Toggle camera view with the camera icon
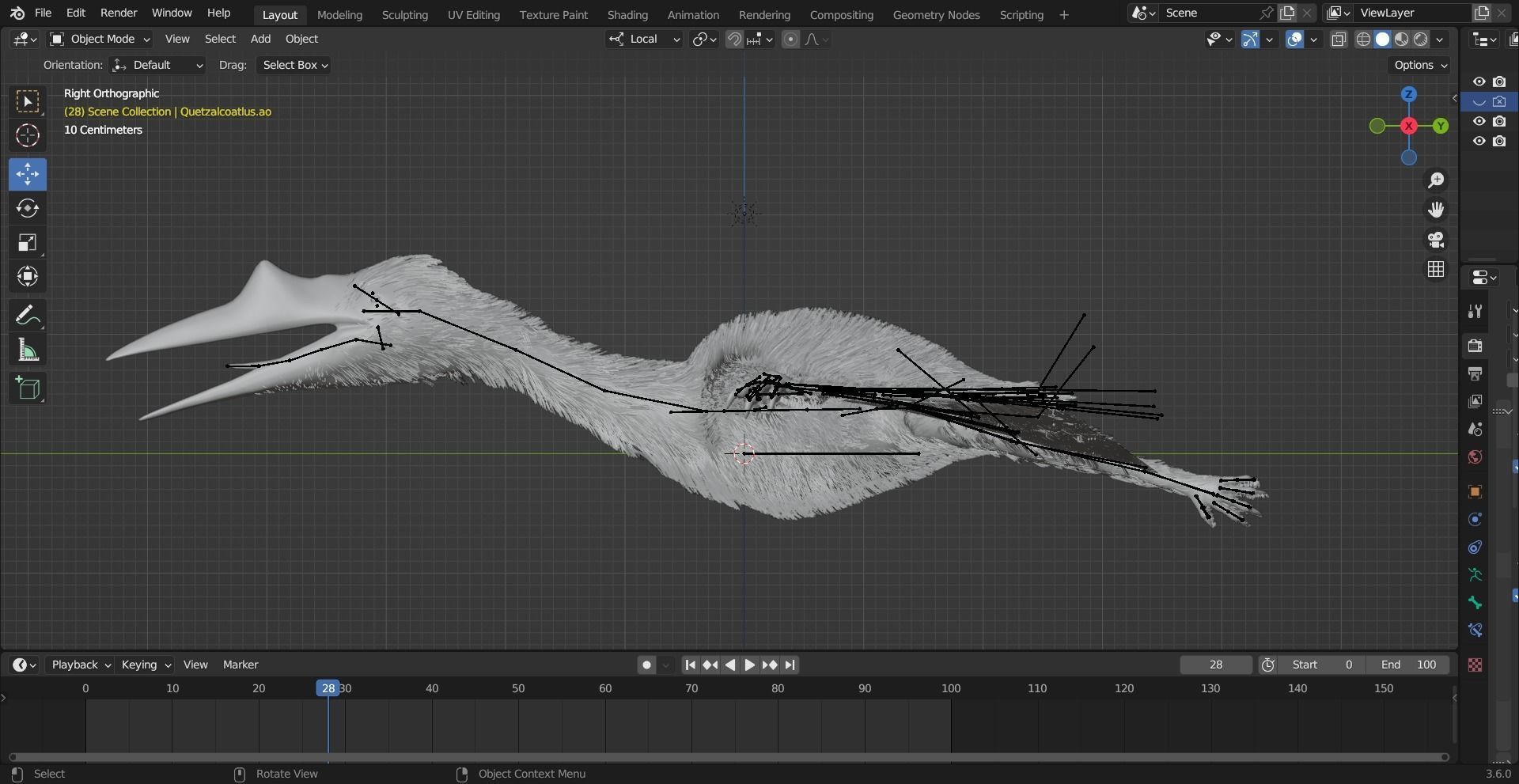 tap(1436, 240)
